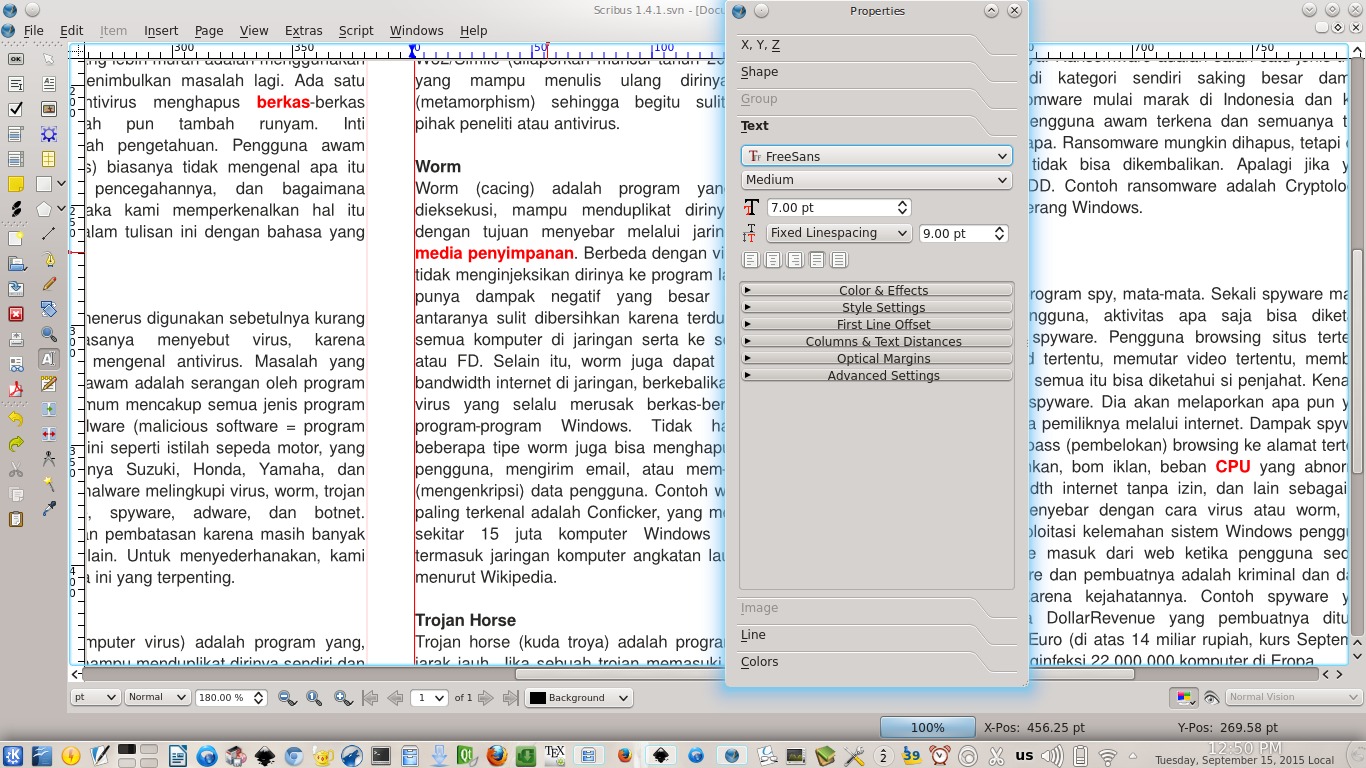Select the Insert Image Frame tool
Viewport: 1366px width, 768px height.
[x=48, y=107]
